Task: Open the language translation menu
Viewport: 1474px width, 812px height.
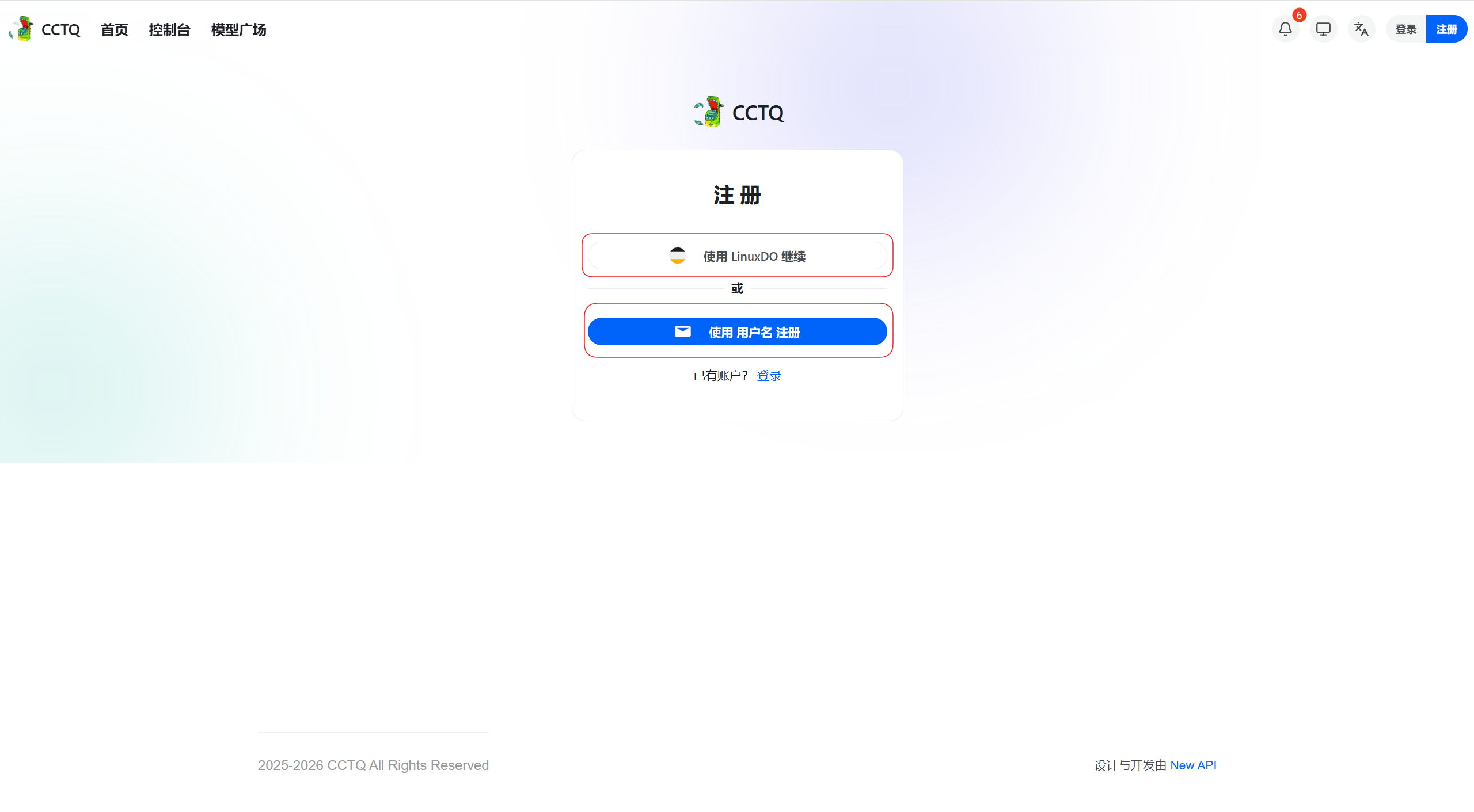Action: pyautogui.click(x=1361, y=29)
